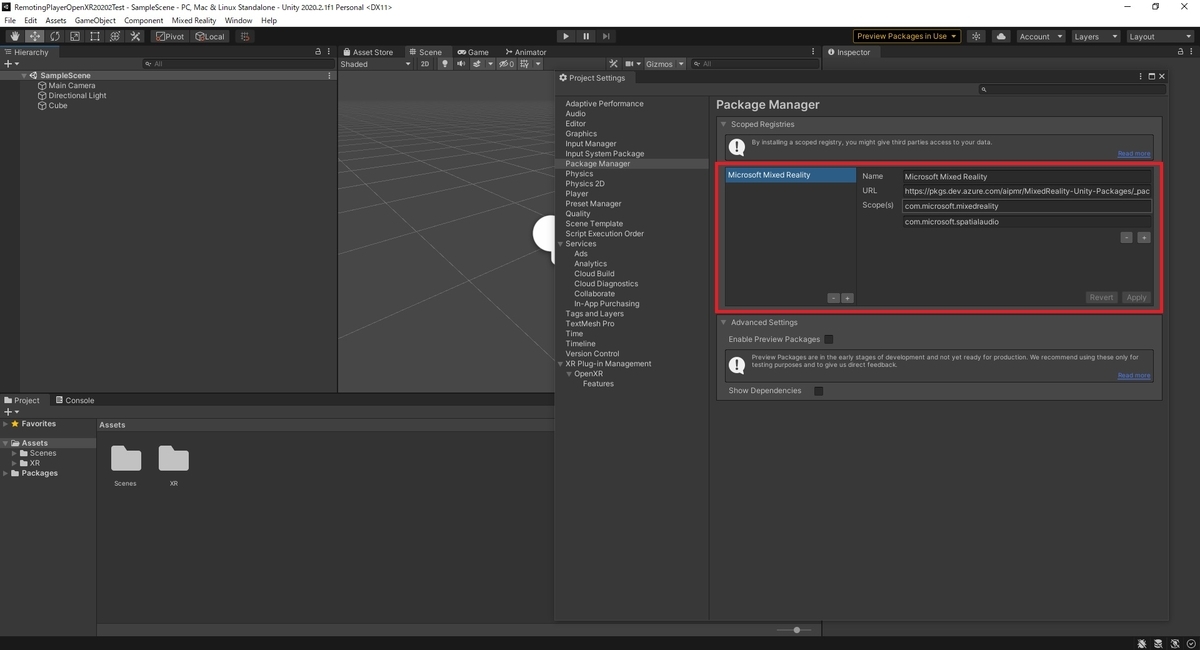Open the Shaded draw mode dropdown

(x=375, y=64)
